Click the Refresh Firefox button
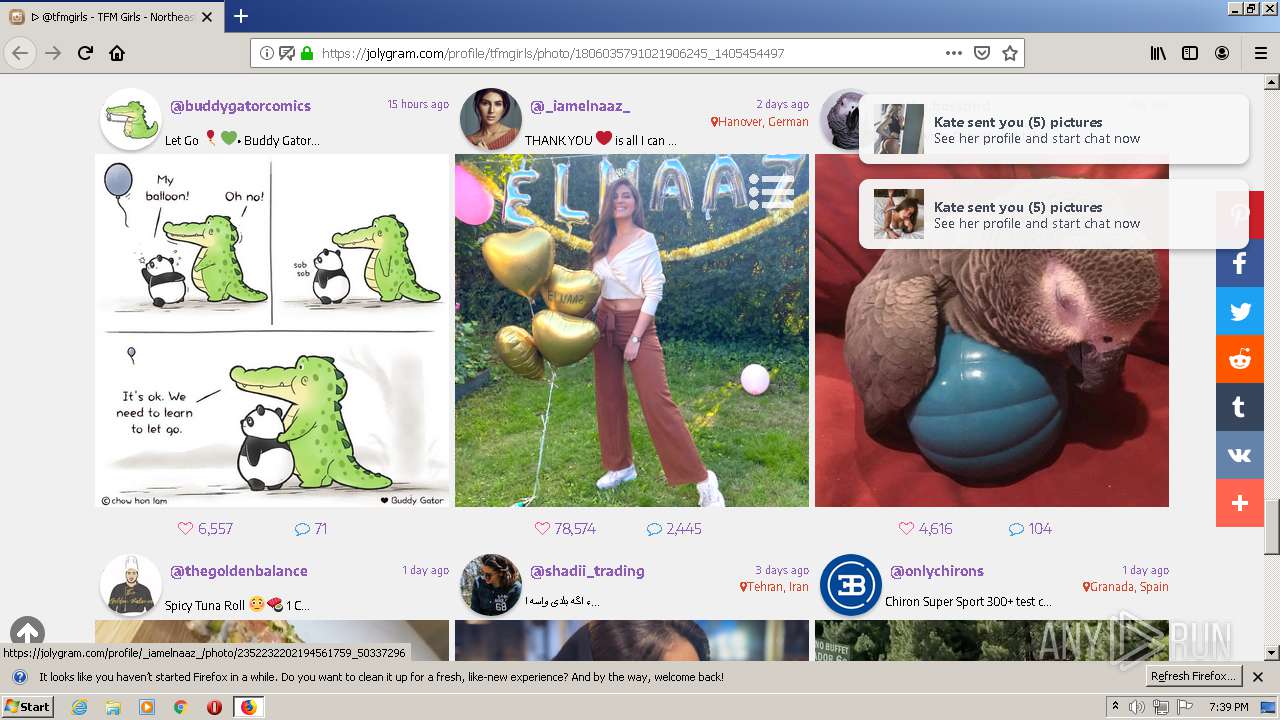Image resolution: width=1280 pixels, height=720 pixels. click(x=1193, y=676)
